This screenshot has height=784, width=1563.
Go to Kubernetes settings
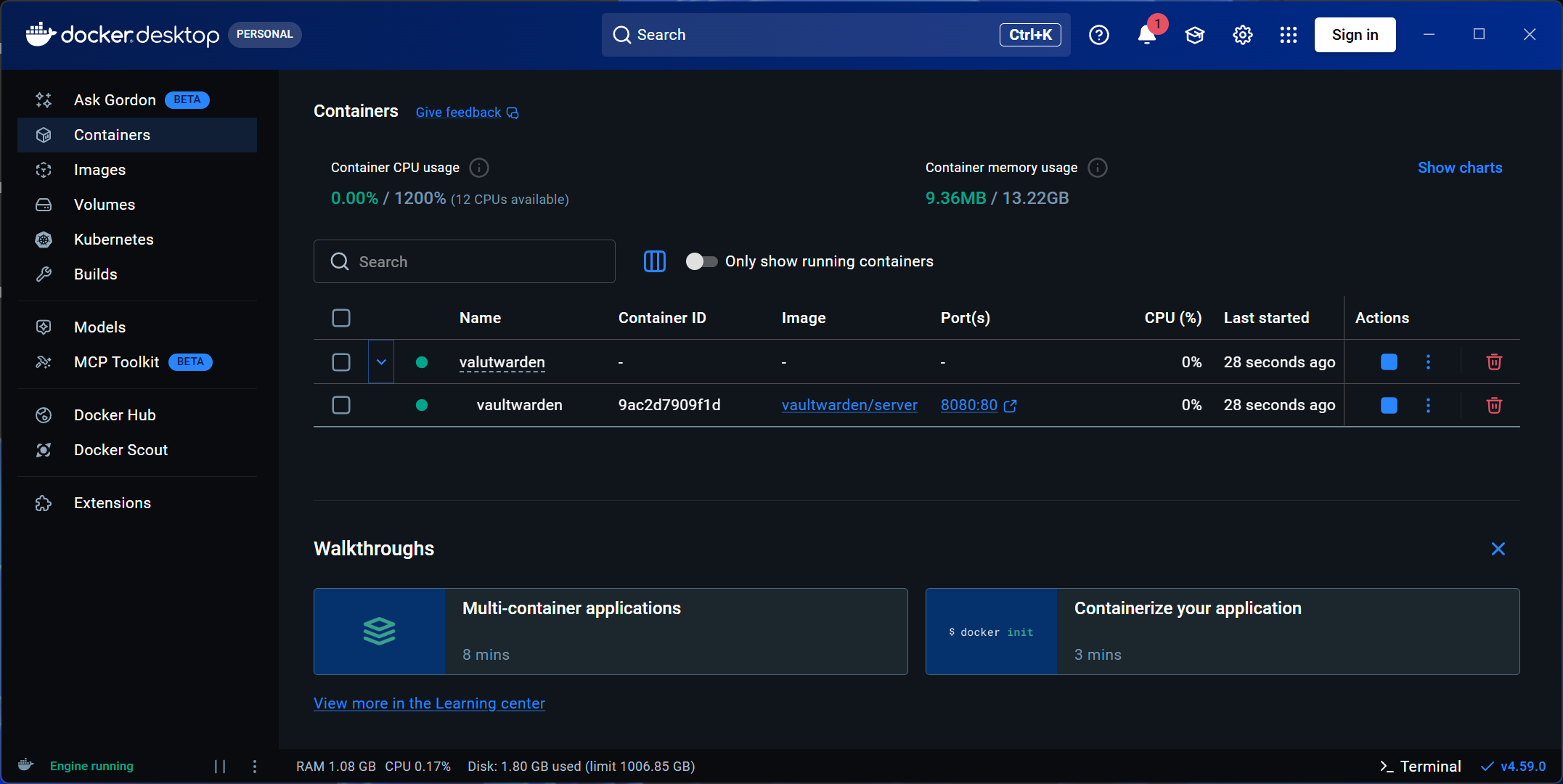pyautogui.click(x=113, y=239)
